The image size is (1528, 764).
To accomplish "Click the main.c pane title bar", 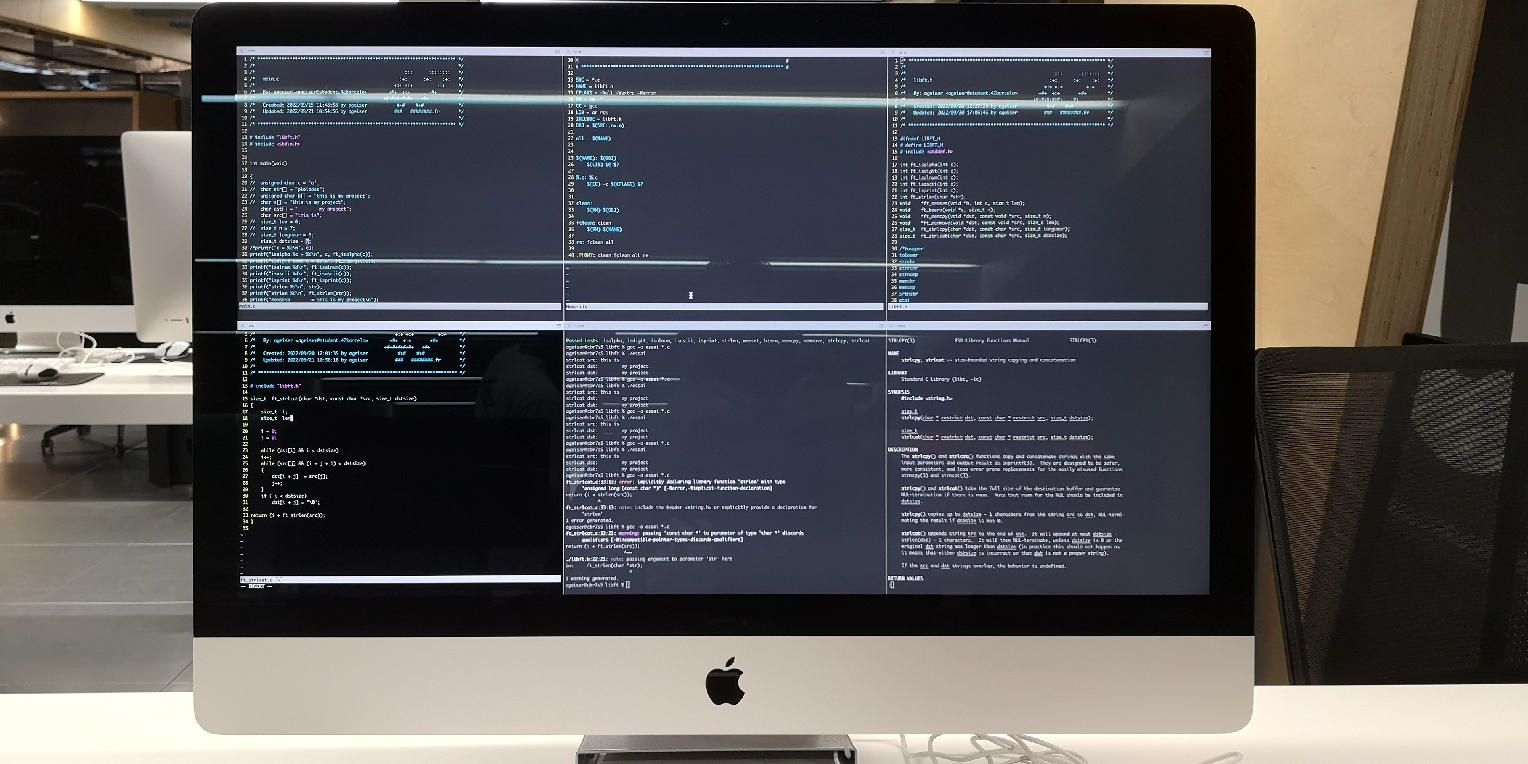I will (400, 50).
